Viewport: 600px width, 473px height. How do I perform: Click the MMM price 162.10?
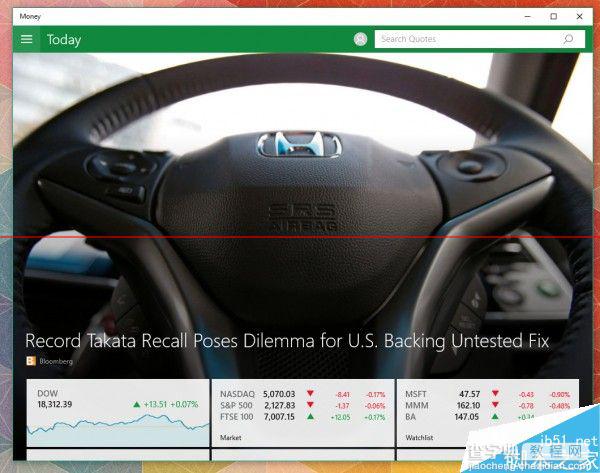468,406
